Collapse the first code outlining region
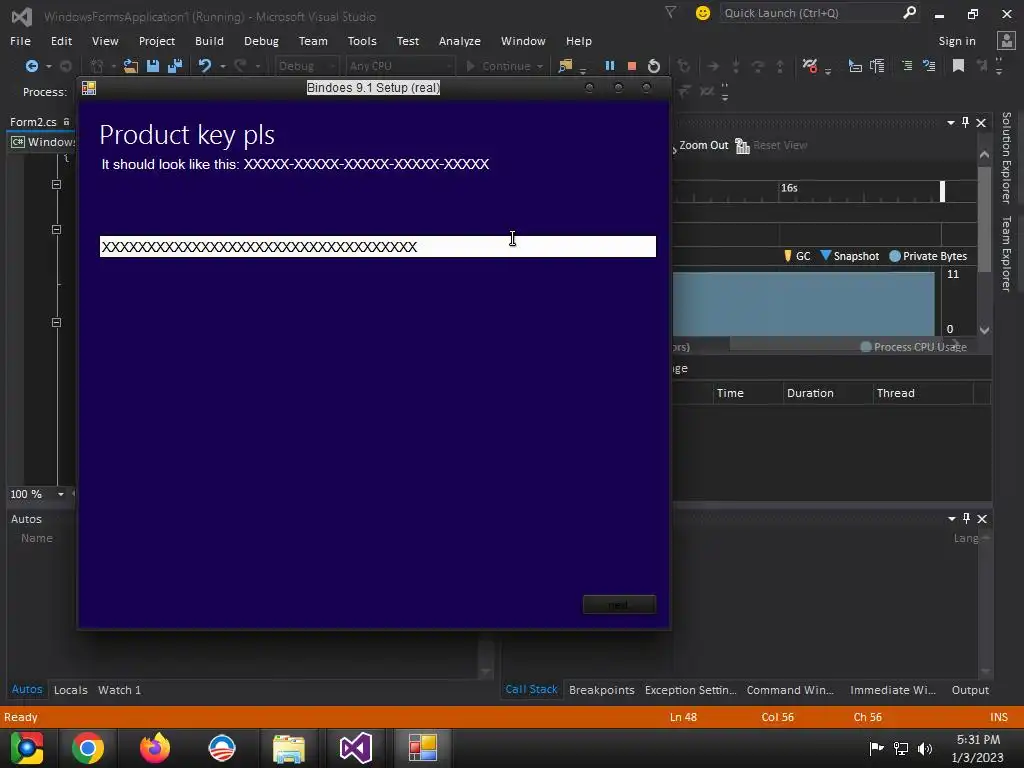Viewport: 1024px width, 768px height. coord(57,185)
